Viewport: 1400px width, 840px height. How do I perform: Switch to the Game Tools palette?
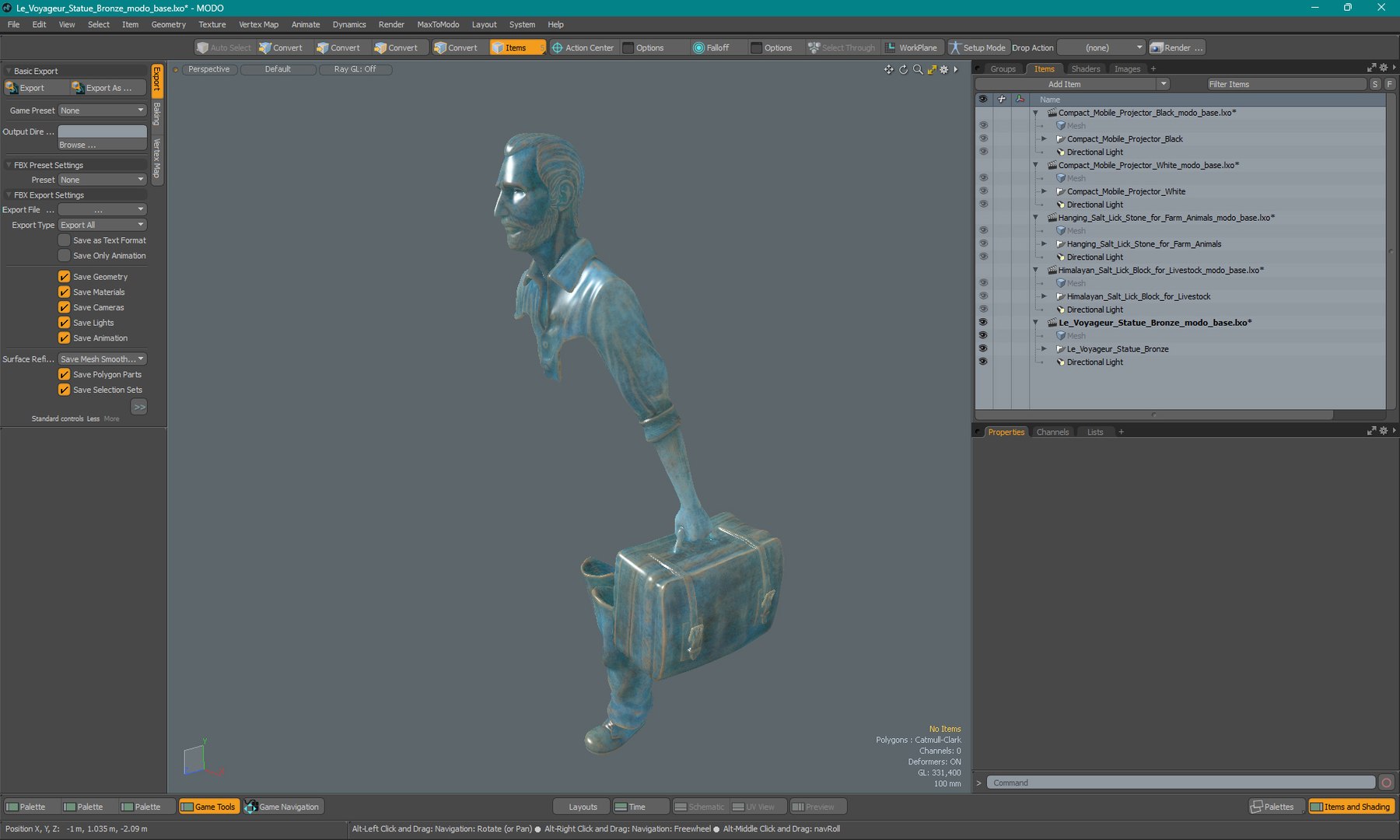click(x=208, y=807)
